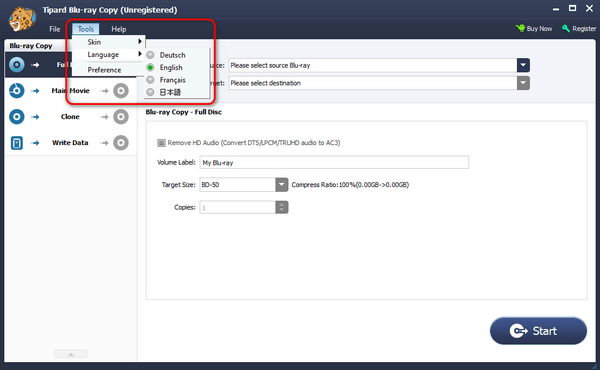Click the Buy Now link

(539, 29)
